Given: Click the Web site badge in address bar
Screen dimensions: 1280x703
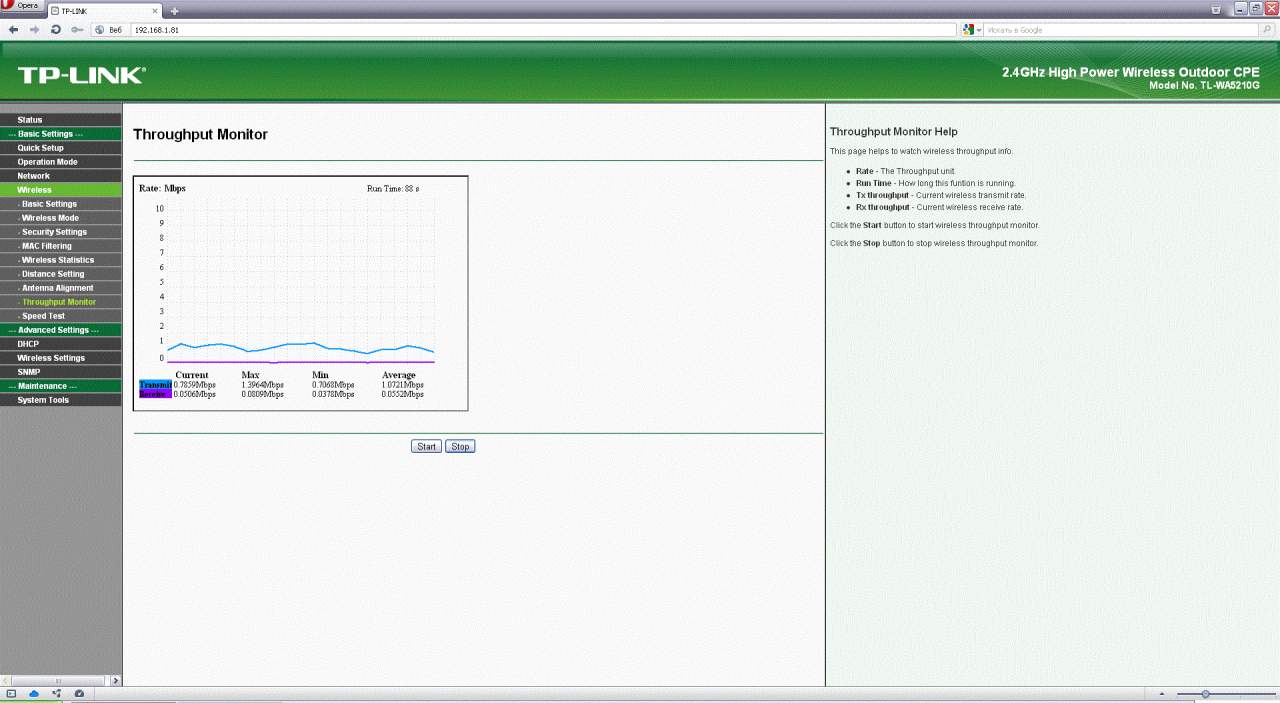Looking at the screenshot, I should point(108,30).
